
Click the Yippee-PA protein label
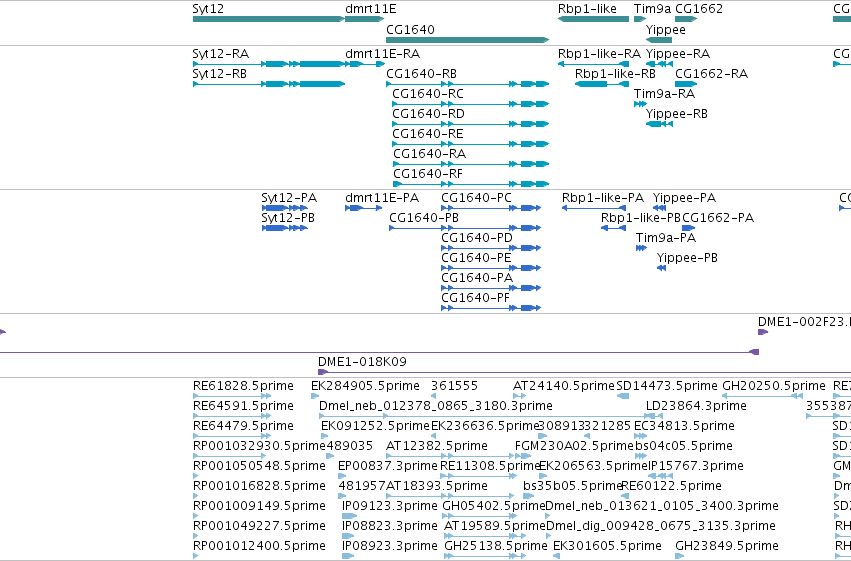click(x=684, y=198)
